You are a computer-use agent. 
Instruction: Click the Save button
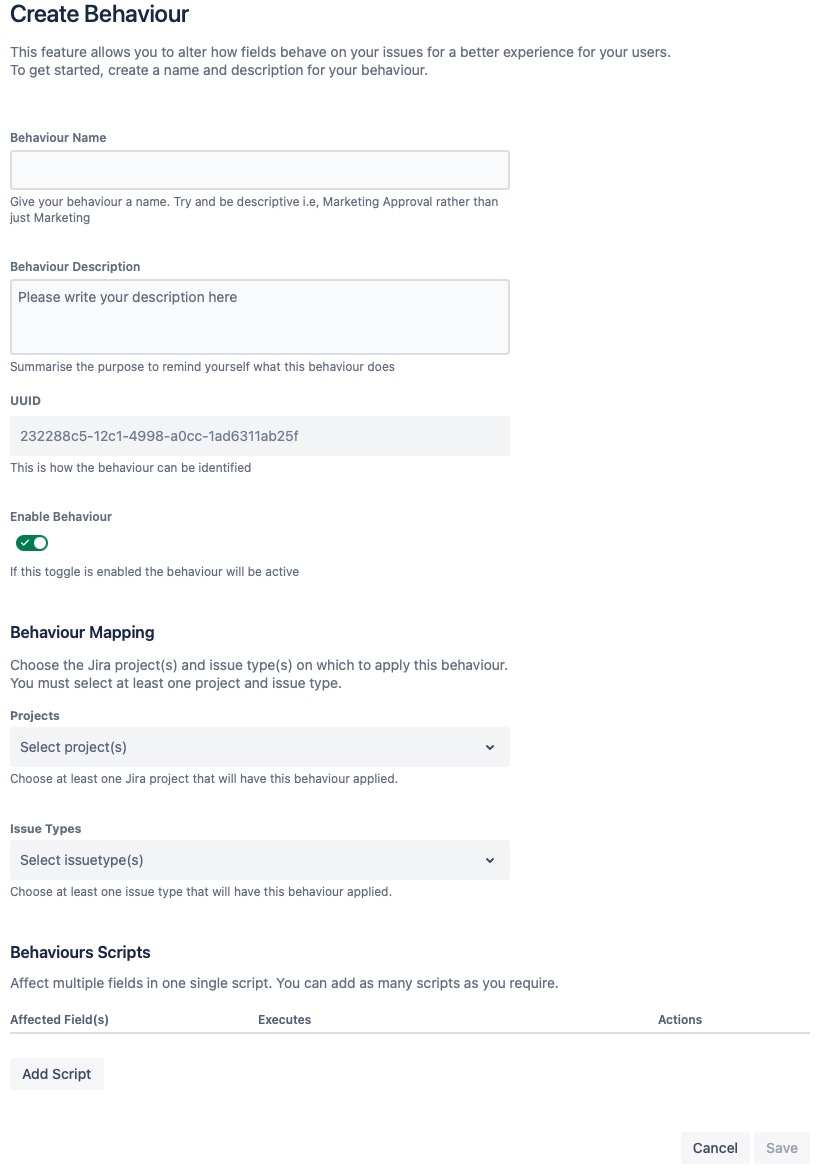pos(782,1148)
